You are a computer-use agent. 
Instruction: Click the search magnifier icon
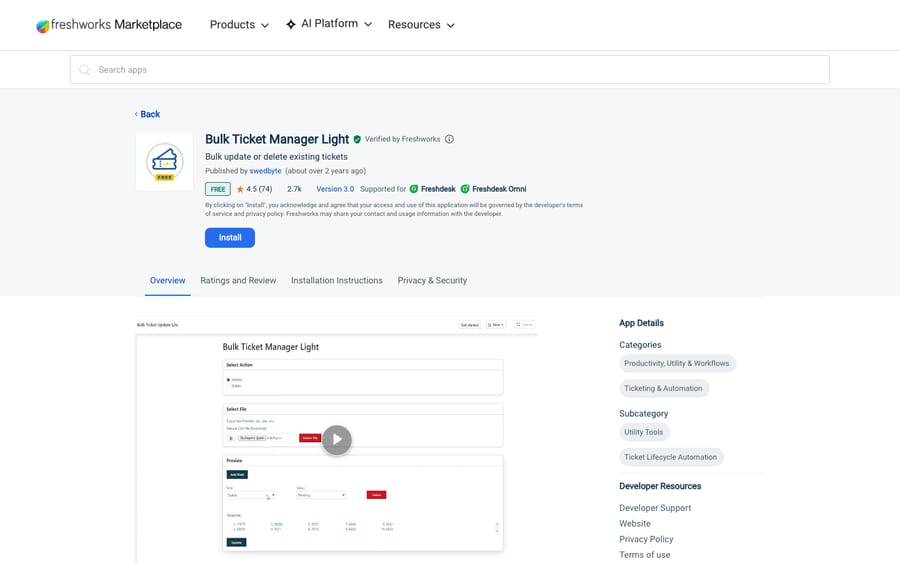coord(84,69)
